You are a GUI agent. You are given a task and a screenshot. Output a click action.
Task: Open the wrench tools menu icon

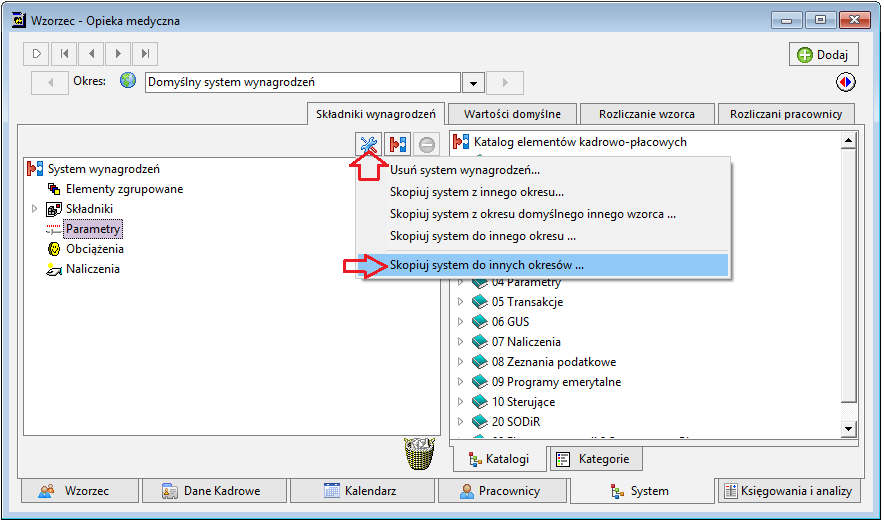tap(369, 145)
